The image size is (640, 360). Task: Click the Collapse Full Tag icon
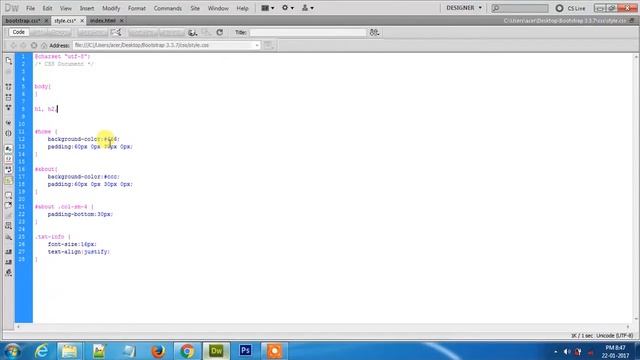click(x=9, y=87)
